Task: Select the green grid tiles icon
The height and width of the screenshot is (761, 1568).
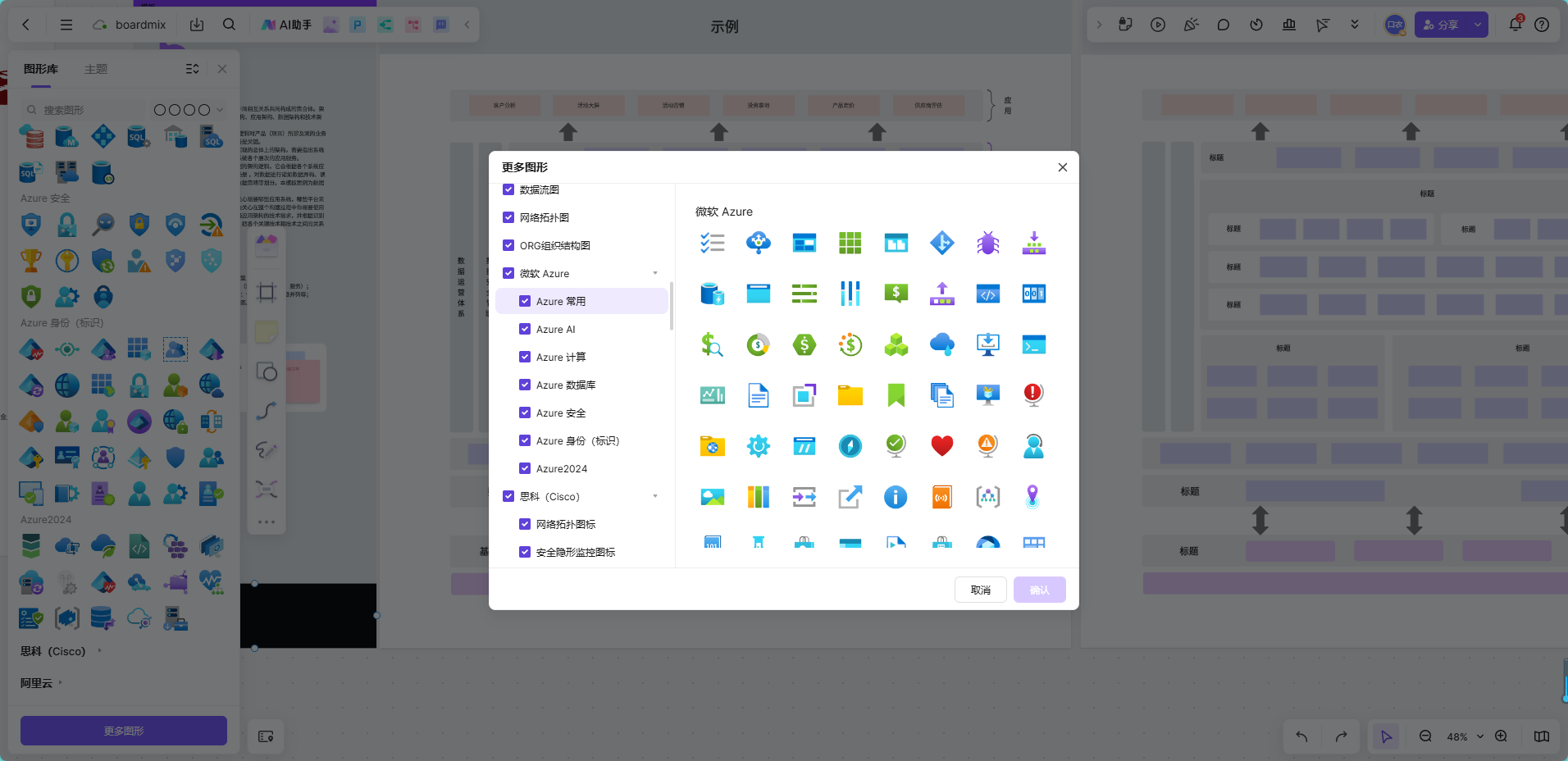Action: pos(850,243)
